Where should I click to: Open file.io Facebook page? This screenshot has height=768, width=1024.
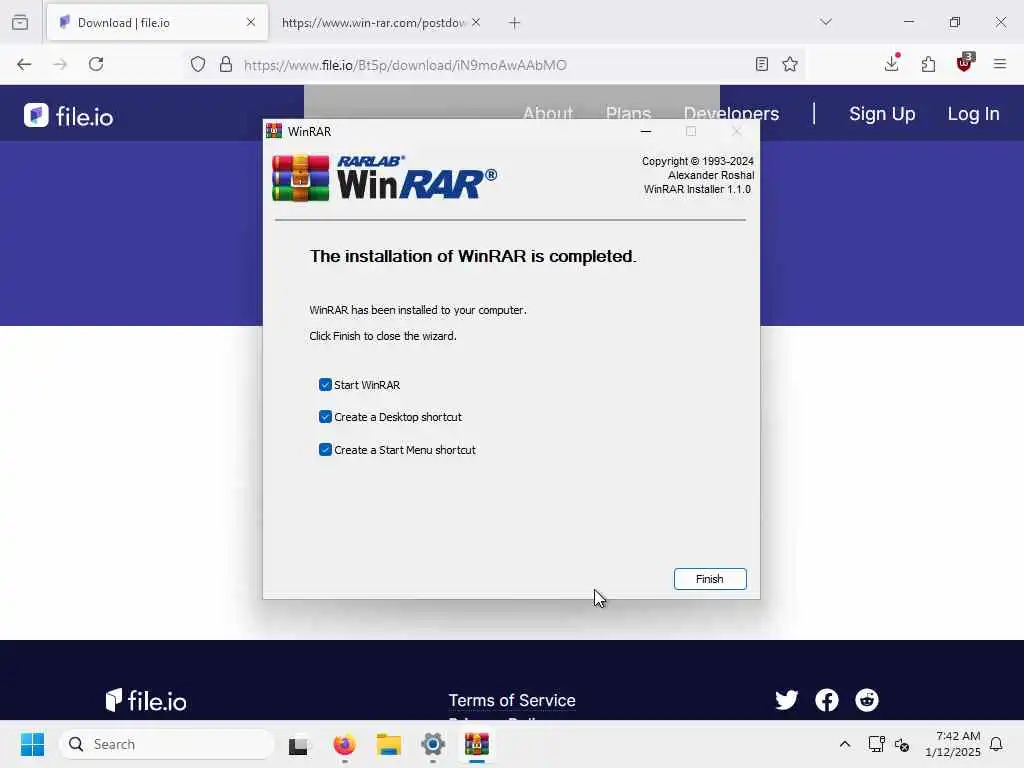[x=827, y=700]
